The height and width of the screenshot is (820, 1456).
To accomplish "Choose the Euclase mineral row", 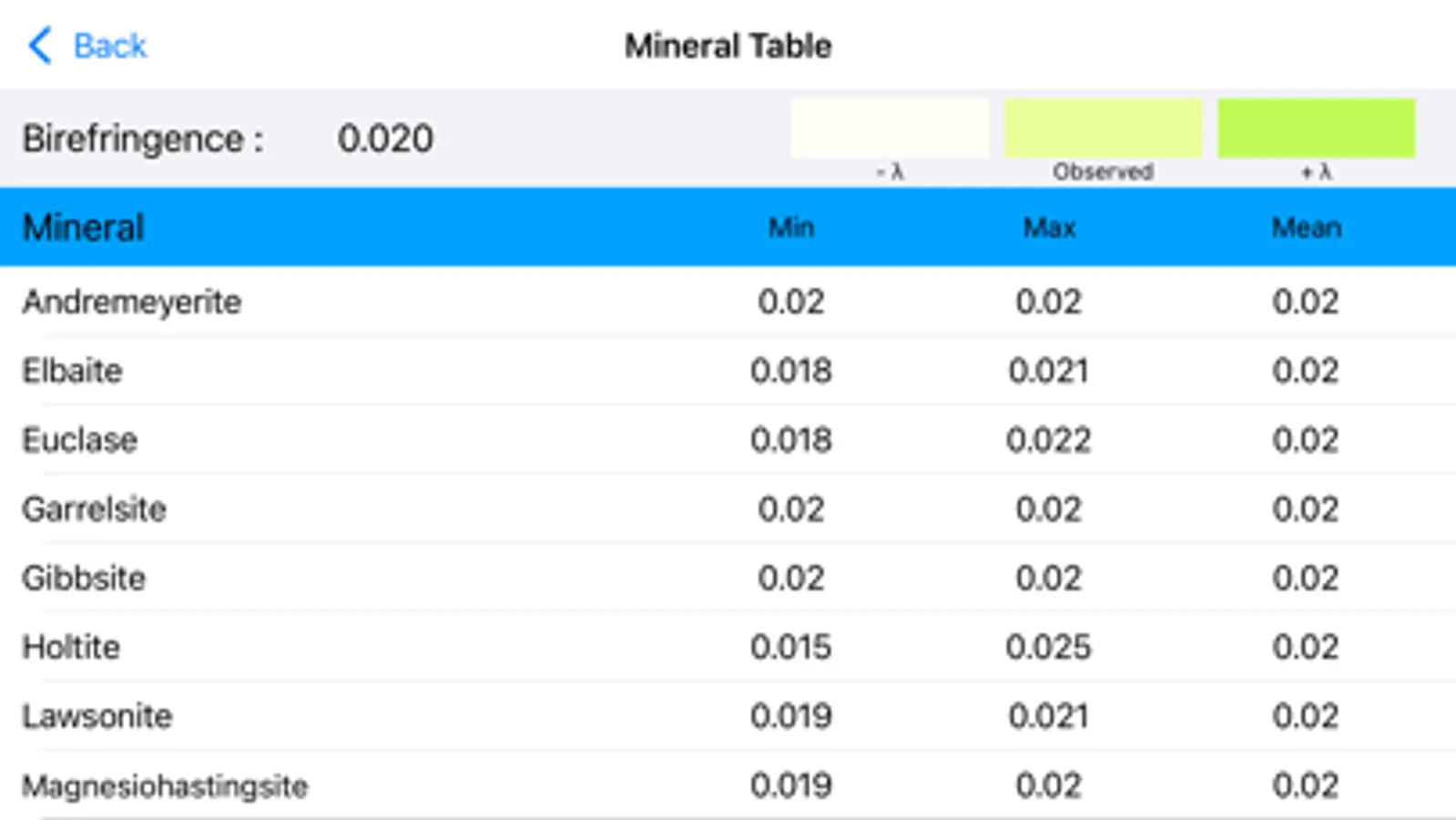I will click(80, 440).
